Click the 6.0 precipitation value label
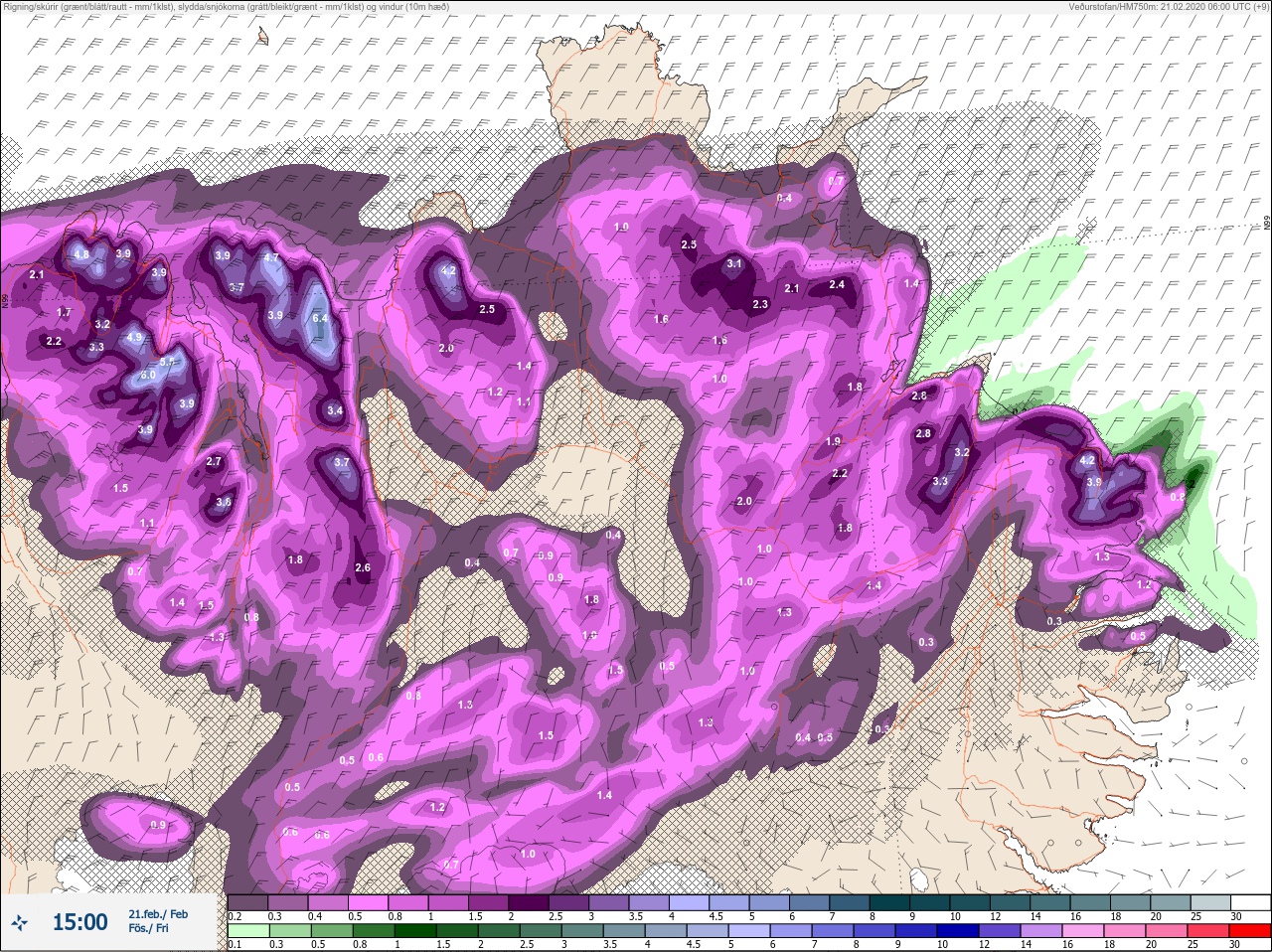This screenshot has height=952, width=1272. point(148,375)
